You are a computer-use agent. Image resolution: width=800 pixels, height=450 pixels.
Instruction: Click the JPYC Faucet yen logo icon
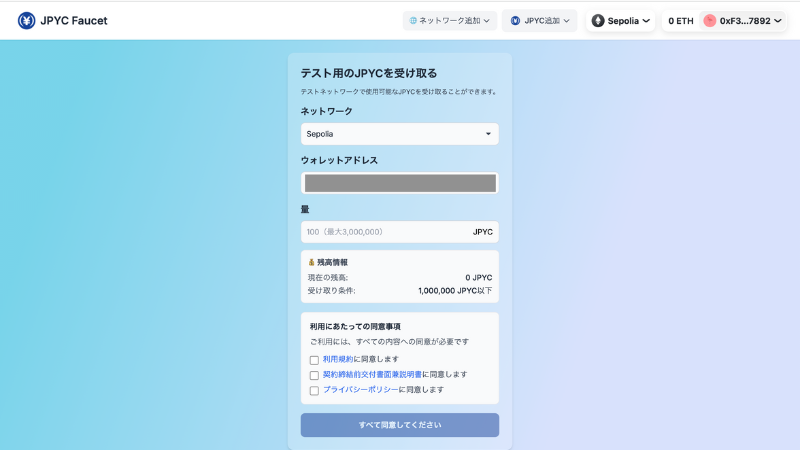27,21
